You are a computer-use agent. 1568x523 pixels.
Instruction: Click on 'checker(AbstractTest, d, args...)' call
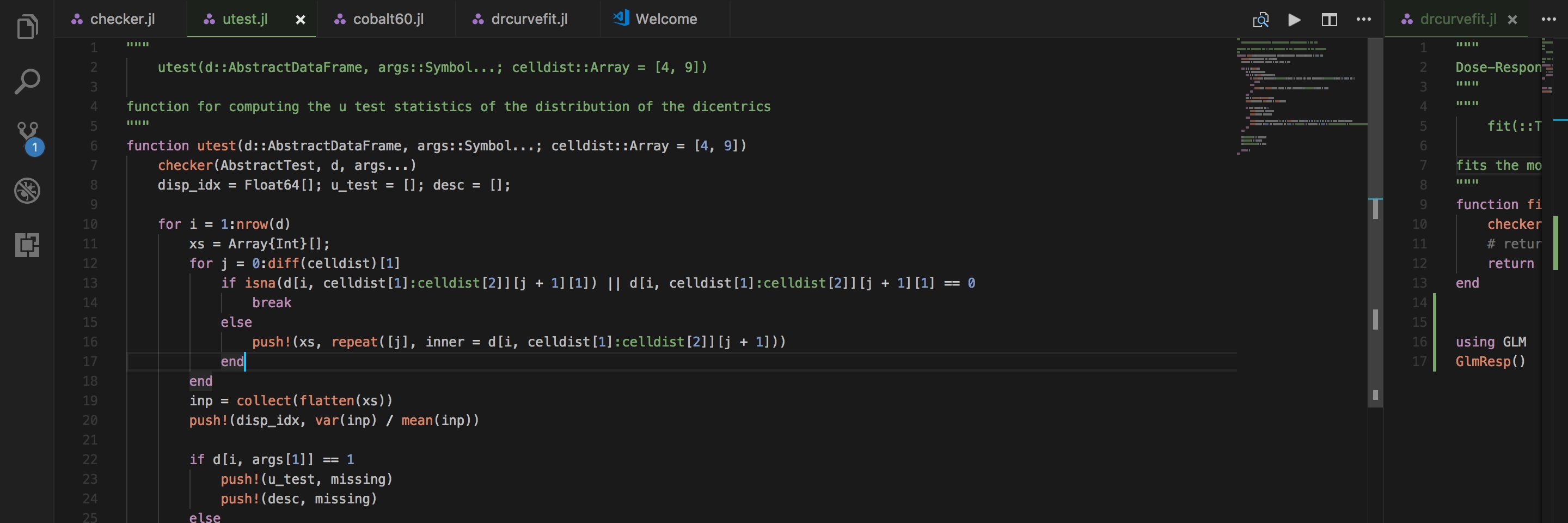click(x=287, y=165)
